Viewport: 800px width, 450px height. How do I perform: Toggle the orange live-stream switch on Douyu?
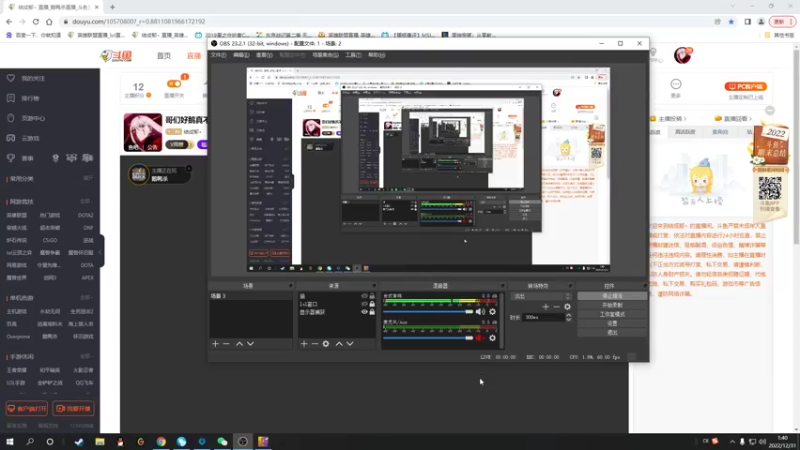point(174,84)
